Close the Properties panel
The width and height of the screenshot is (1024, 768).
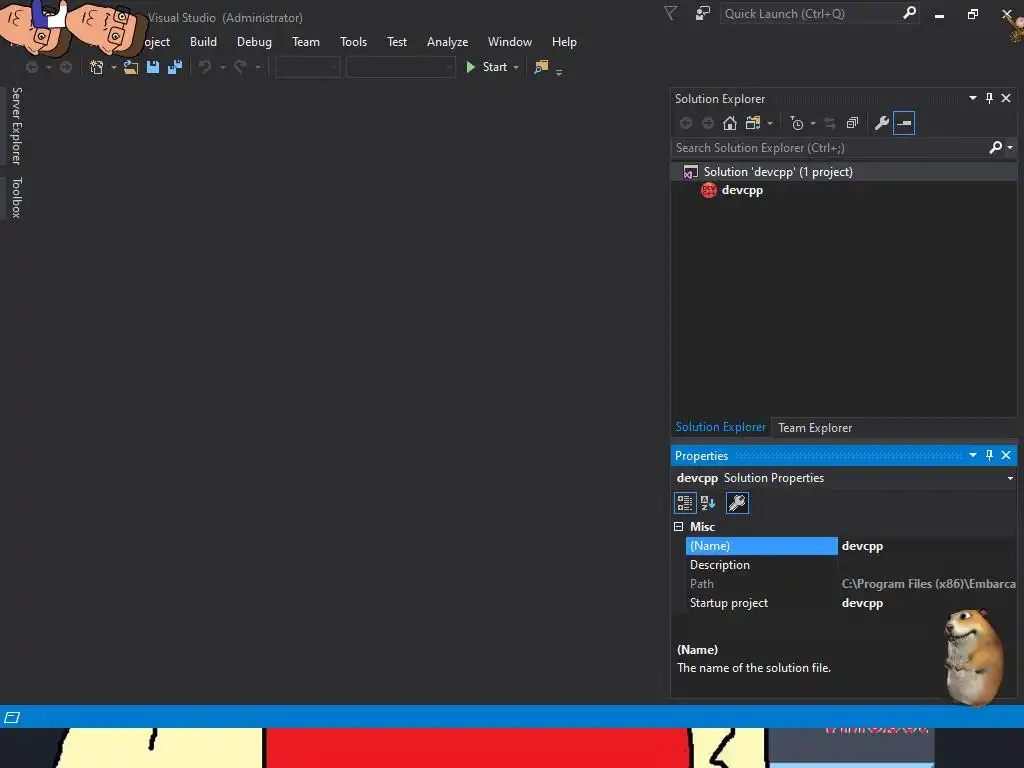point(1006,455)
